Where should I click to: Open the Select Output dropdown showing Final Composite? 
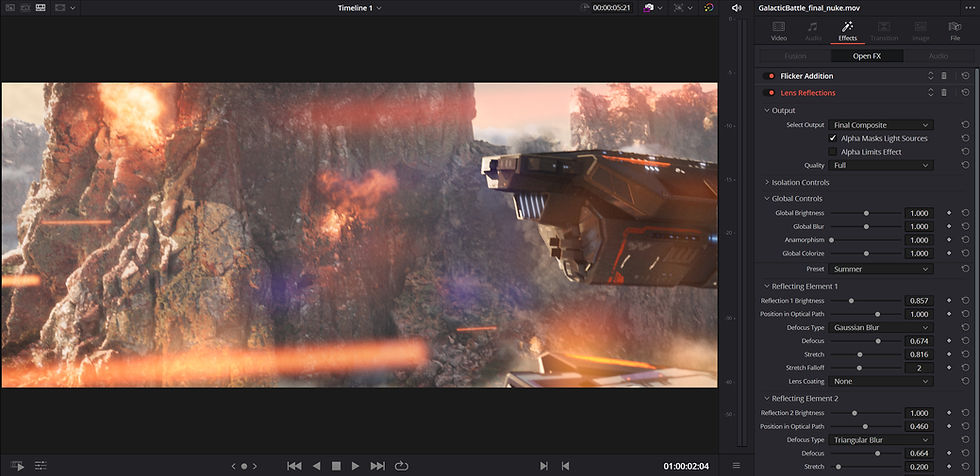(x=881, y=125)
